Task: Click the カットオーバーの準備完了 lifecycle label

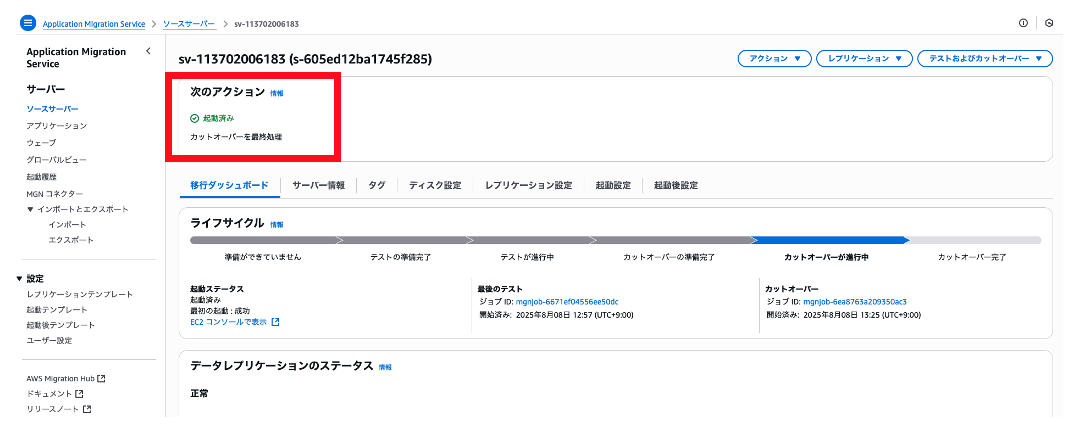Action: coord(669,257)
